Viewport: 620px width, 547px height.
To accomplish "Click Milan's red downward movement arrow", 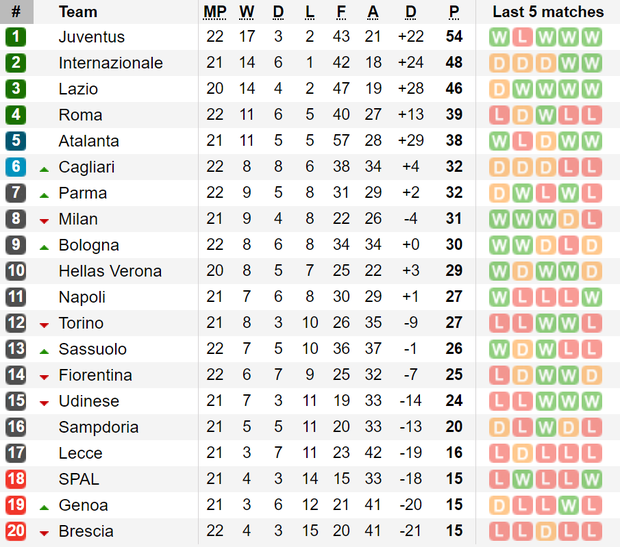I will (x=44, y=221).
